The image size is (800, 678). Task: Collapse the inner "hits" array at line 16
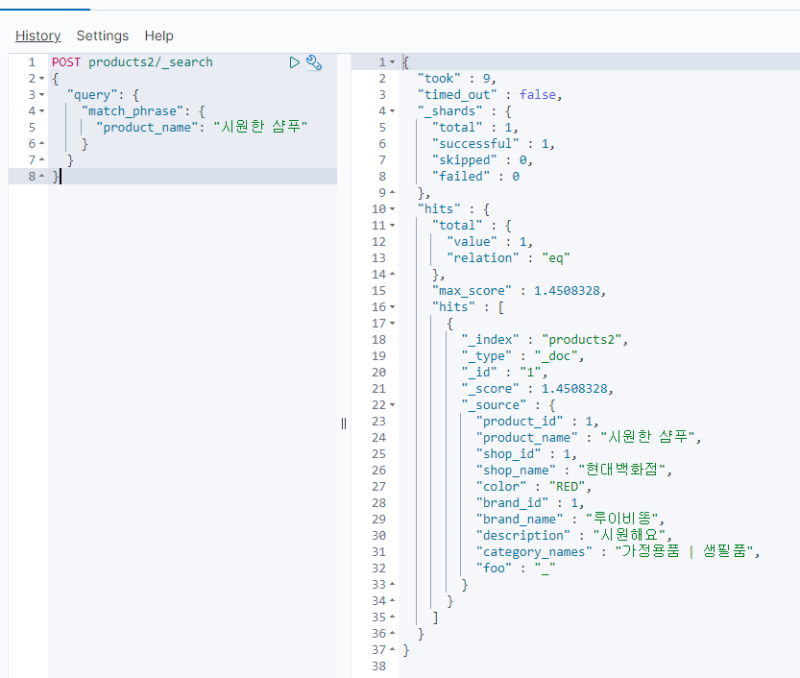pos(394,307)
